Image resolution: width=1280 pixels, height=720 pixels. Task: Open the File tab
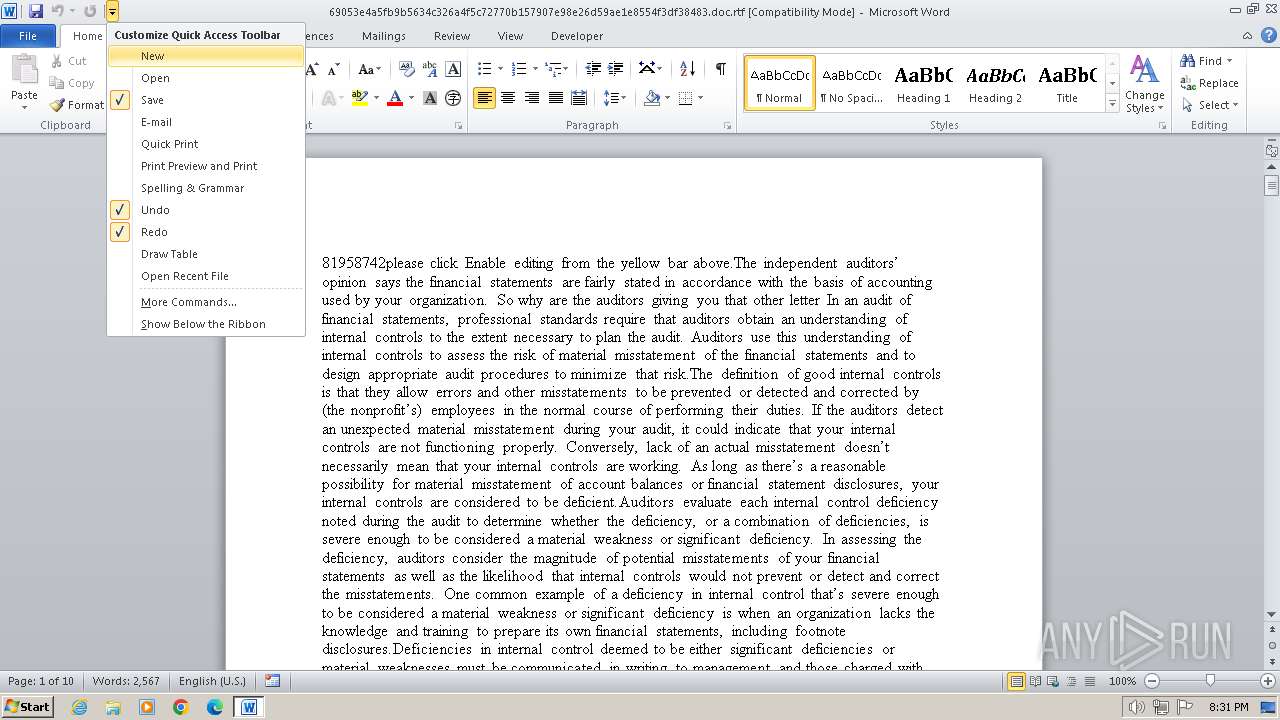pyautogui.click(x=28, y=36)
